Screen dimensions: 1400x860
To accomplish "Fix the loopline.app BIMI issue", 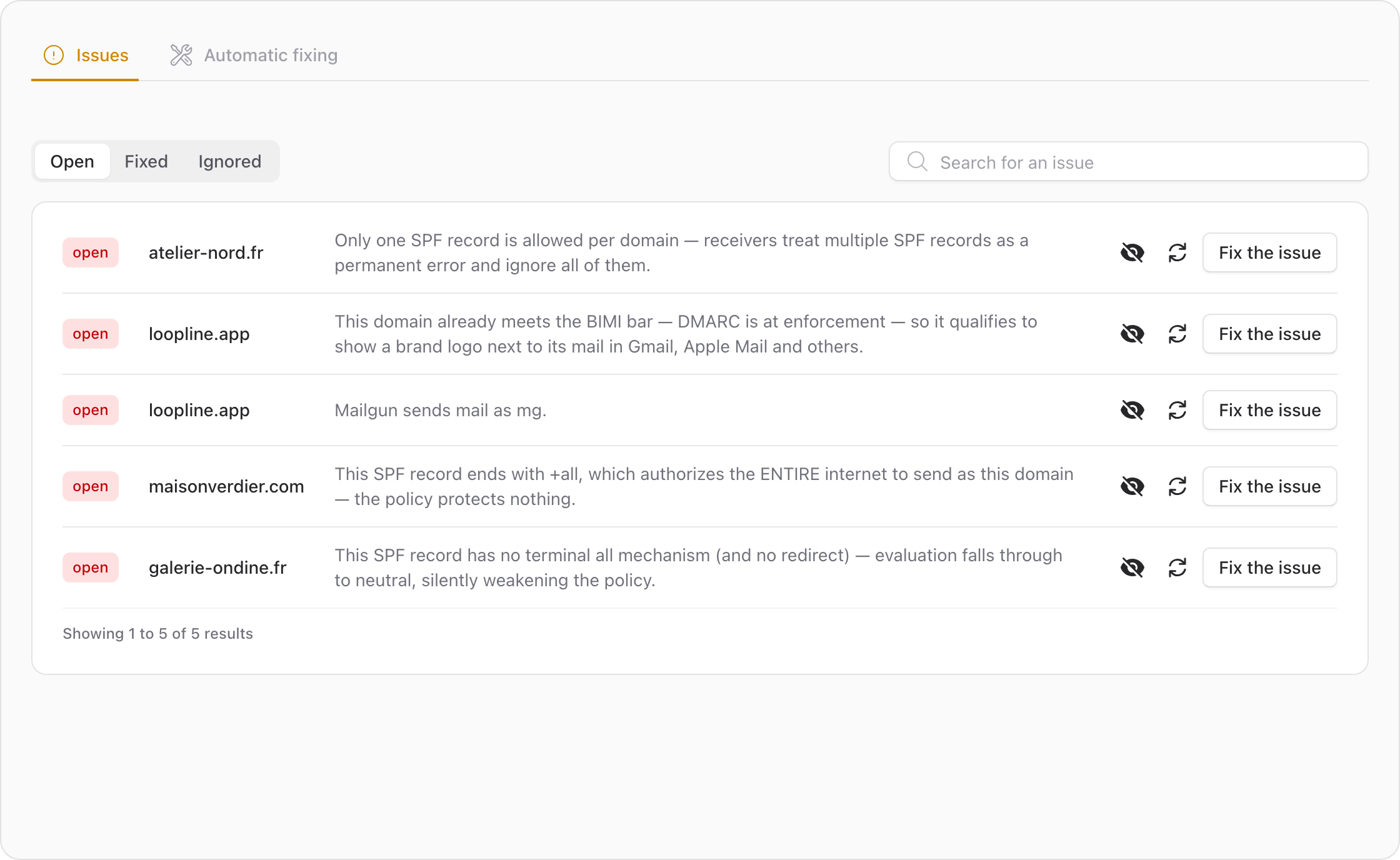I will pyautogui.click(x=1270, y=334).
